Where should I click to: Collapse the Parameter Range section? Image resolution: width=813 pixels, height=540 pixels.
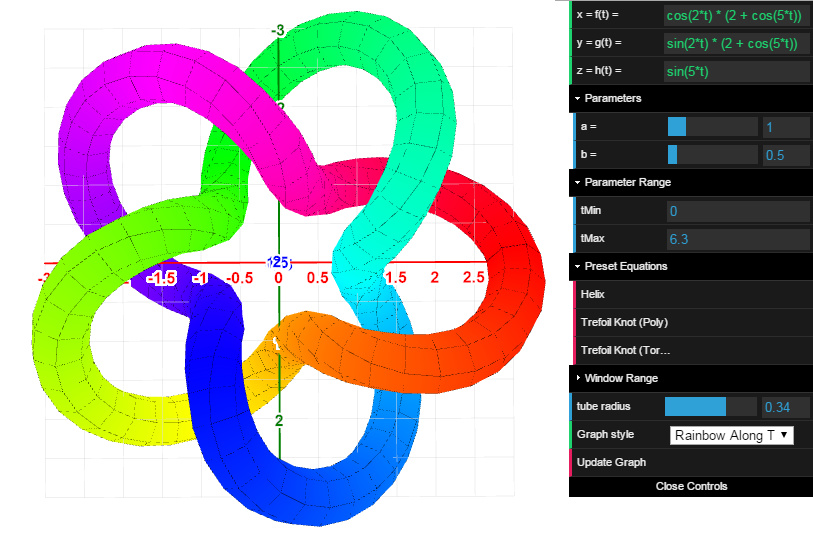pos(627,183)
